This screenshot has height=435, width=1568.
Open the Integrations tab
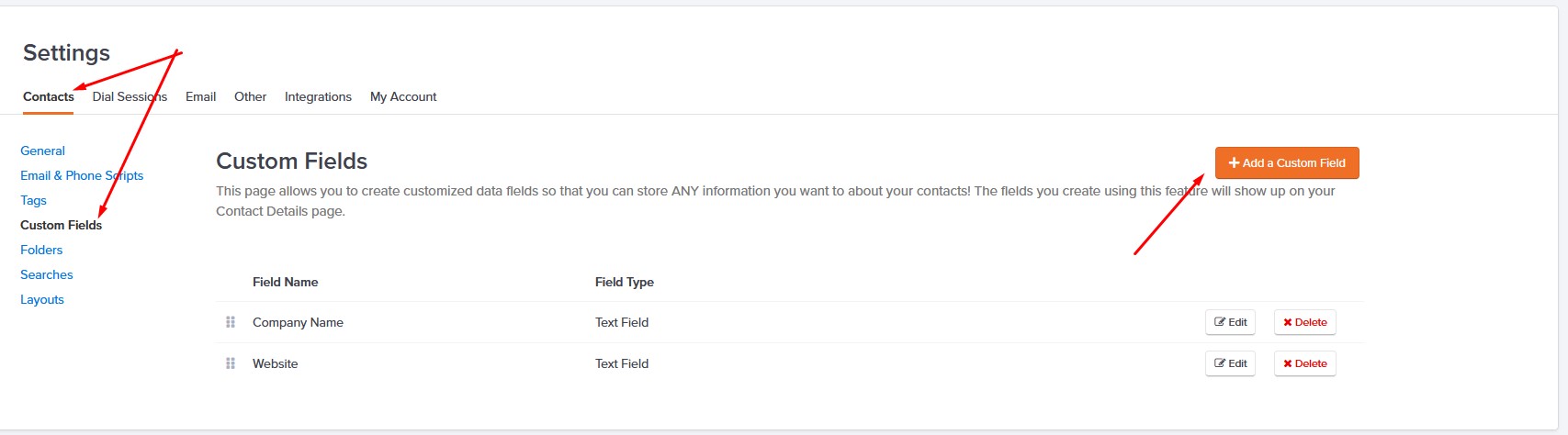point(318,96)
